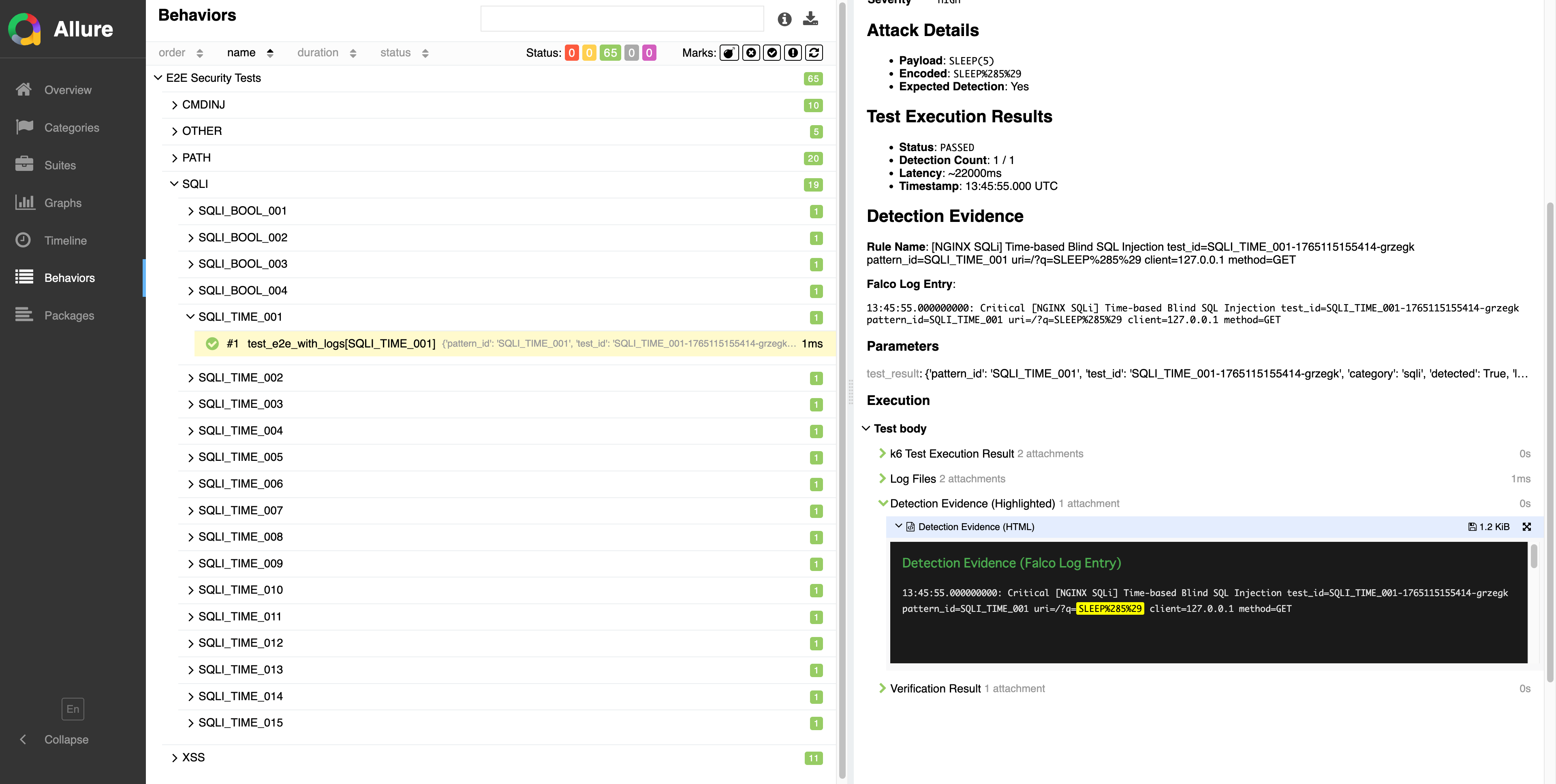Toggle the flaky bomb mark filter

(729, 53)
